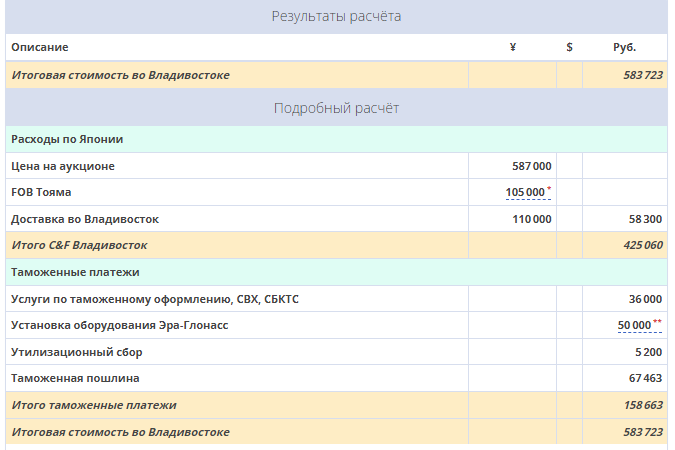Select the header 'Подробный расчёт'
Screen dimensions: 675x450
point(336,108)
